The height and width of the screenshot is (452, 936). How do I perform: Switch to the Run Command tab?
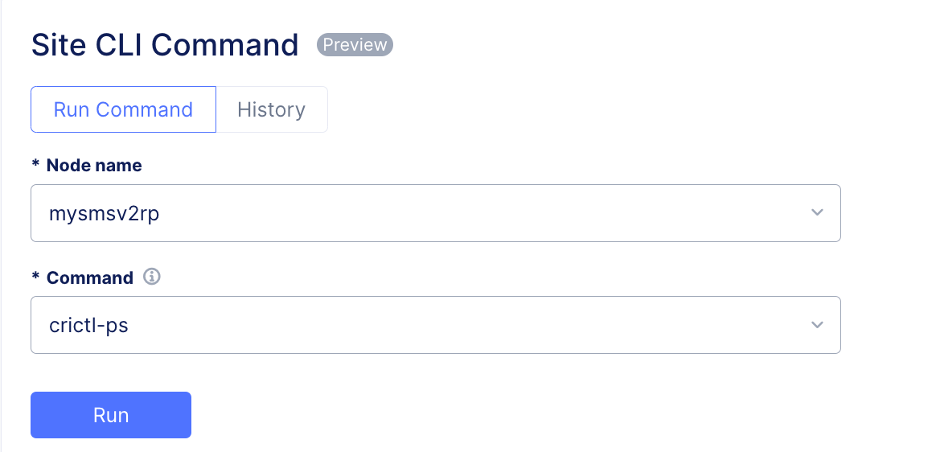pos(123,110)
